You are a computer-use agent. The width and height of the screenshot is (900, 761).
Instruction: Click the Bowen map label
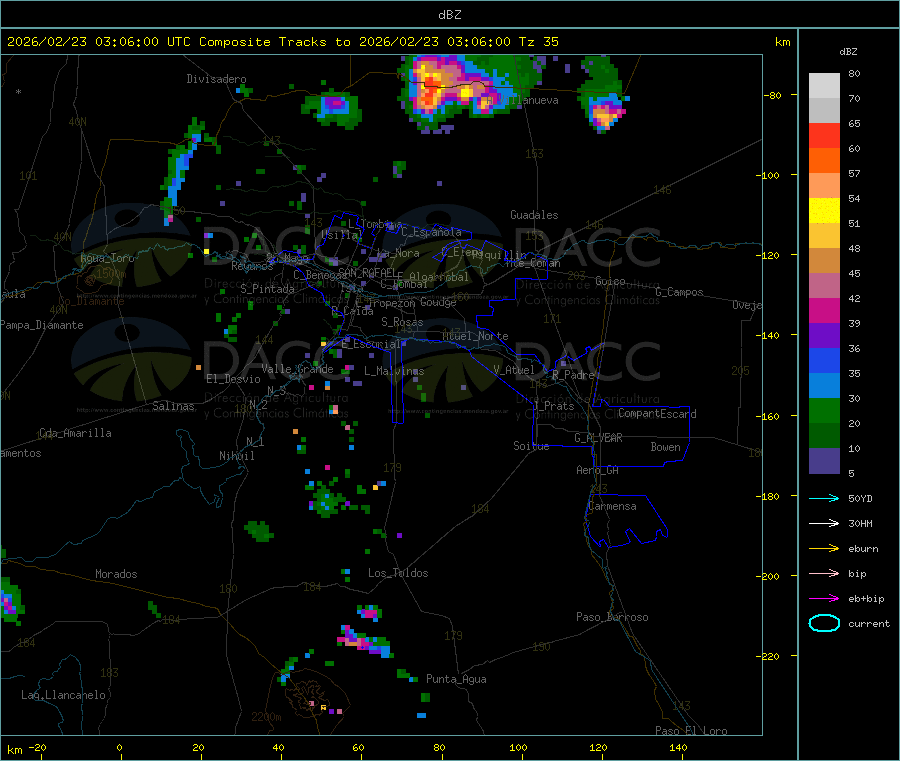click(x=665, y=447)
